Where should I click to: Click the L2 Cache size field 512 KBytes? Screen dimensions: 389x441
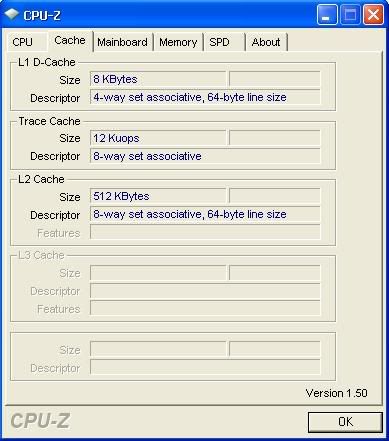point(158,196)
